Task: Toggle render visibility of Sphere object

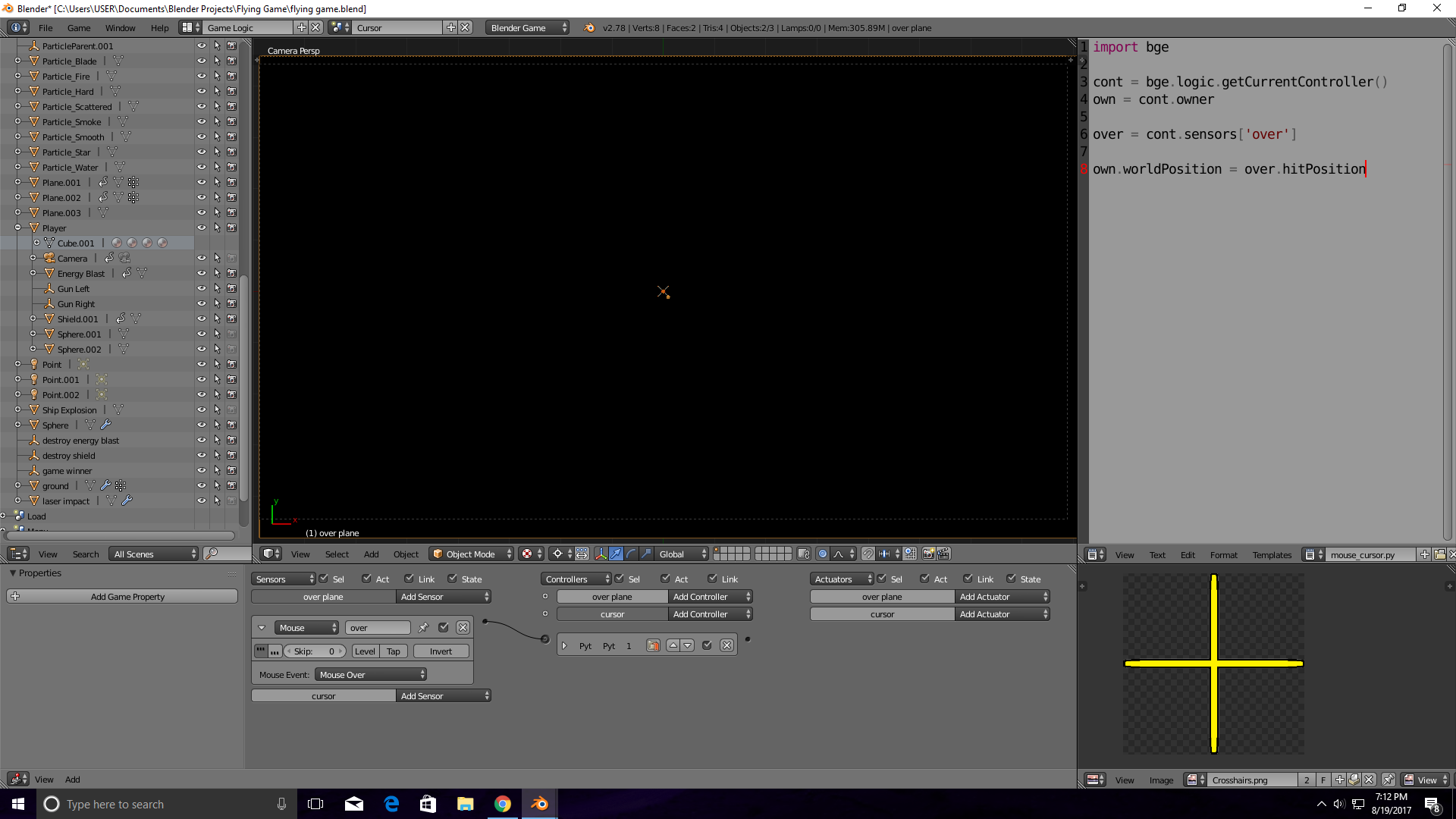Action: pyautogui.click(x=231, y=425)
